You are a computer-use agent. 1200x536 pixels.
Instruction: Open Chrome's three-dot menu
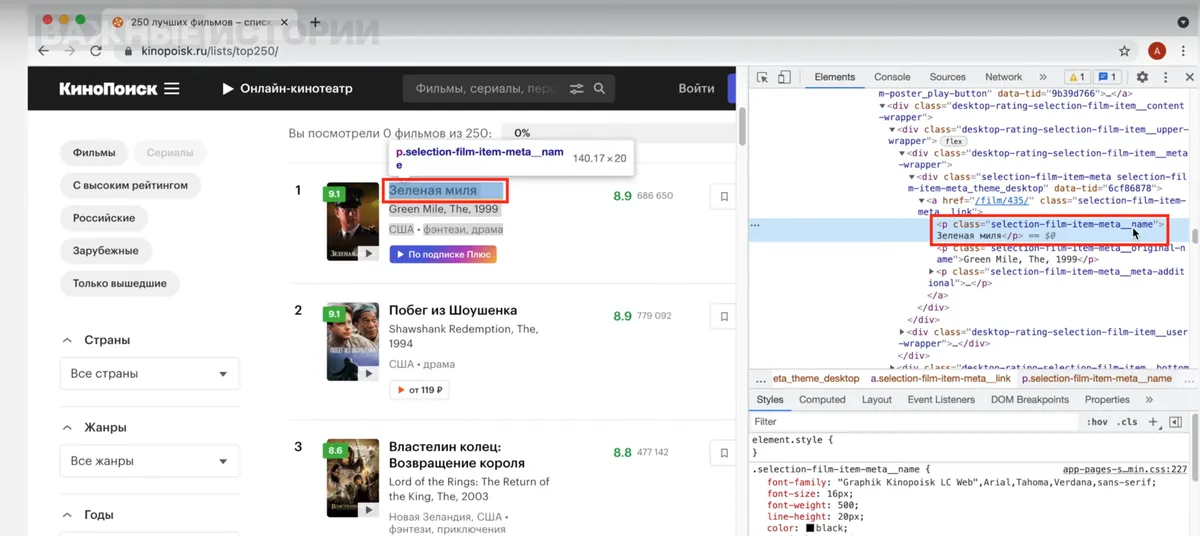coord(1183,51)
